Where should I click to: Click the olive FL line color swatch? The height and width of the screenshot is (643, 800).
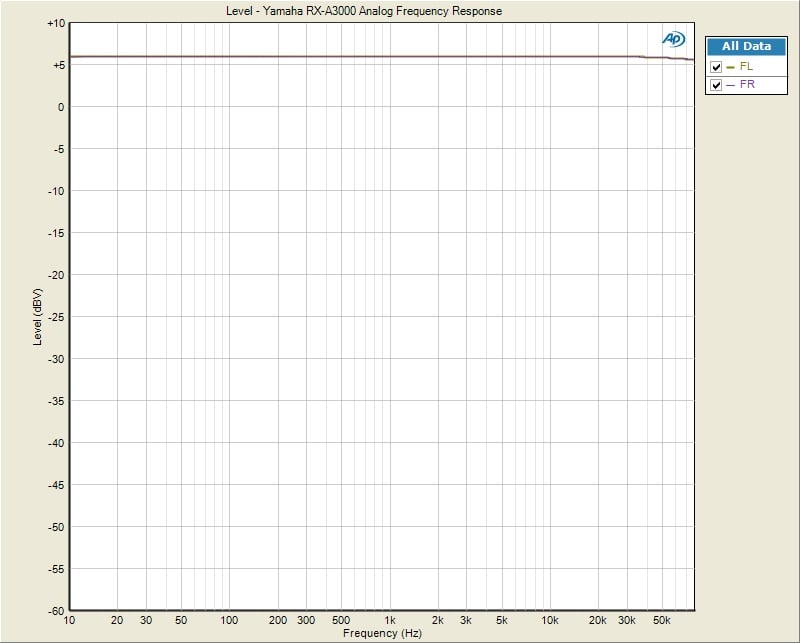730,67
